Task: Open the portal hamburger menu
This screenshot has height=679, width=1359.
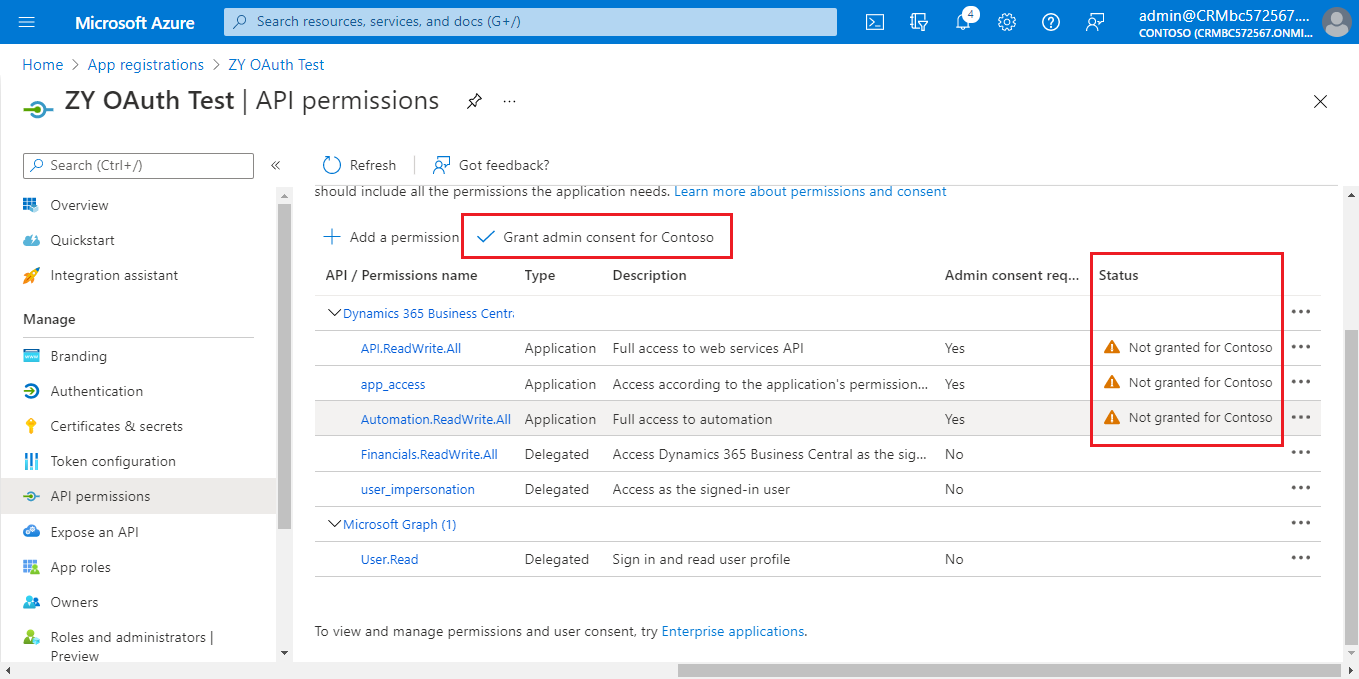Action: pos(26,21)
